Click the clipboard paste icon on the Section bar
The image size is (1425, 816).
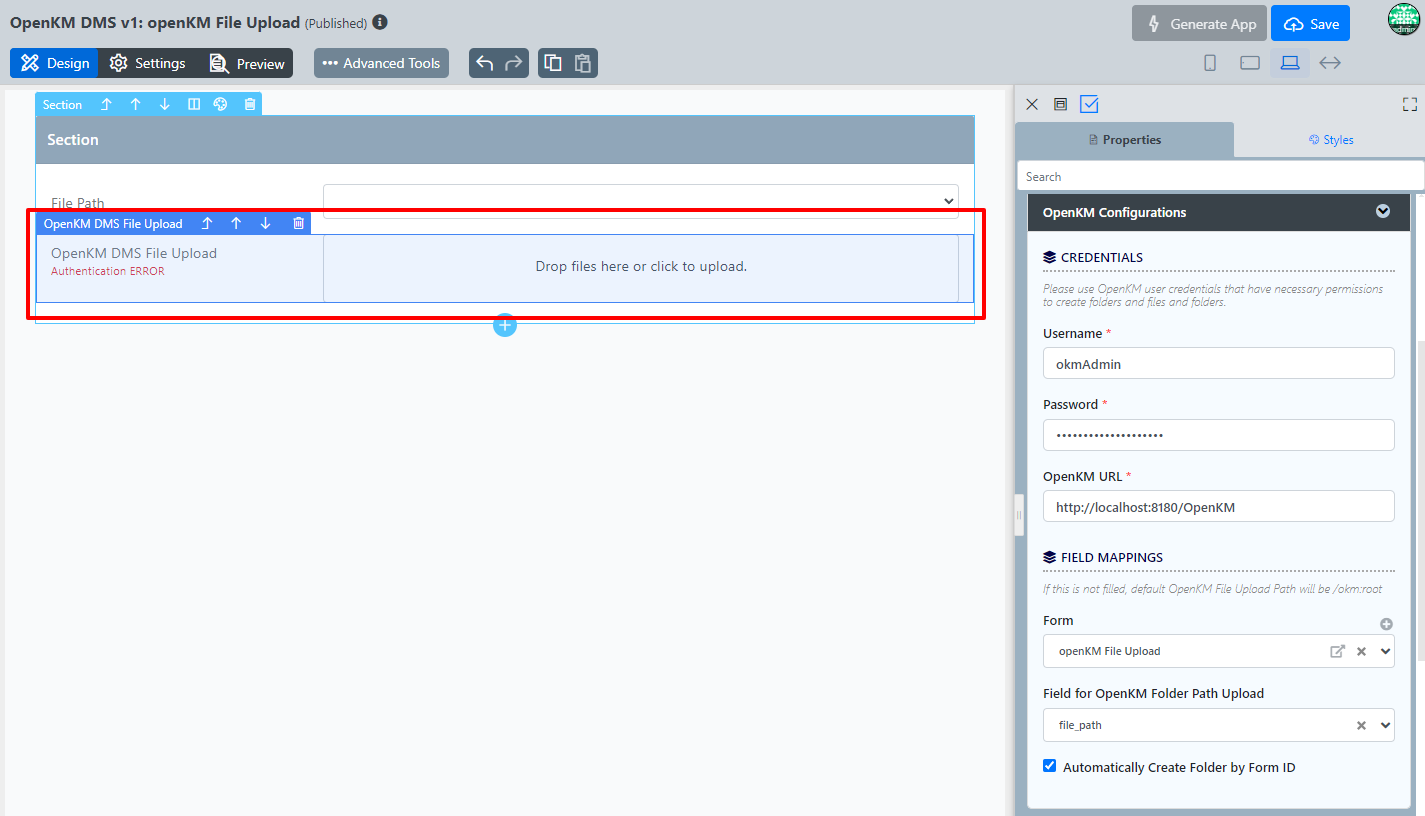pos(250,104)
